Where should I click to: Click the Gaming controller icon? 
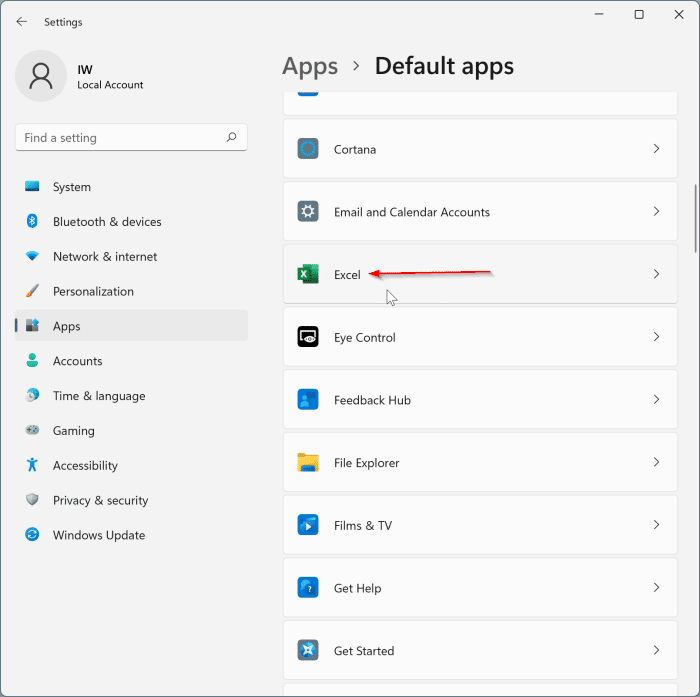click(32, 430)
